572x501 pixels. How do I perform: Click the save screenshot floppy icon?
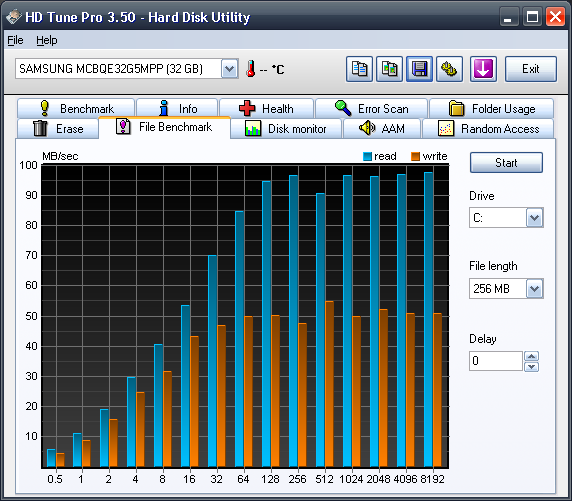(x=420, y=69)
